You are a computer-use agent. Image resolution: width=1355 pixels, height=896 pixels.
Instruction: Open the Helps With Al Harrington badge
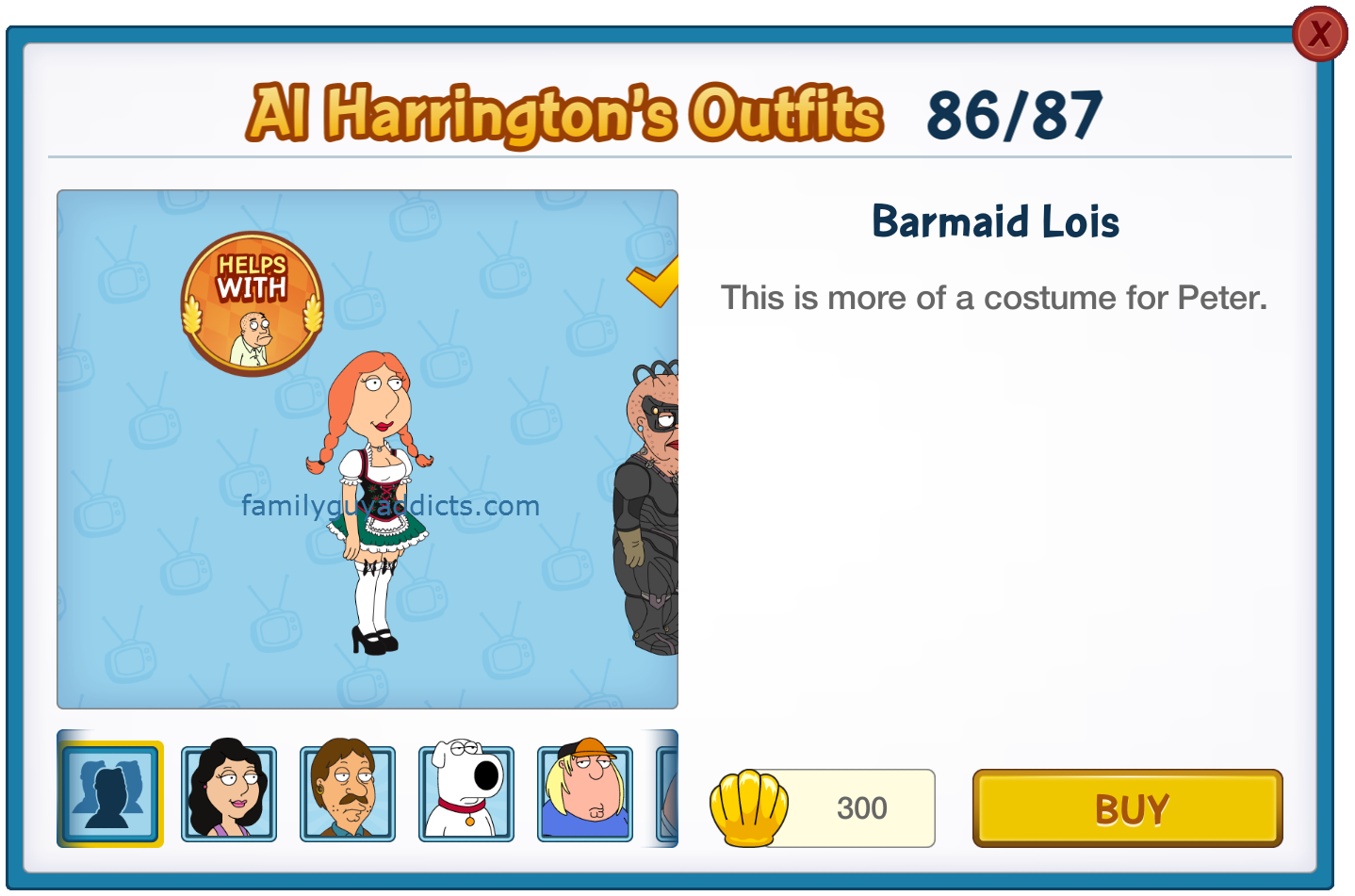click(253, 303)
